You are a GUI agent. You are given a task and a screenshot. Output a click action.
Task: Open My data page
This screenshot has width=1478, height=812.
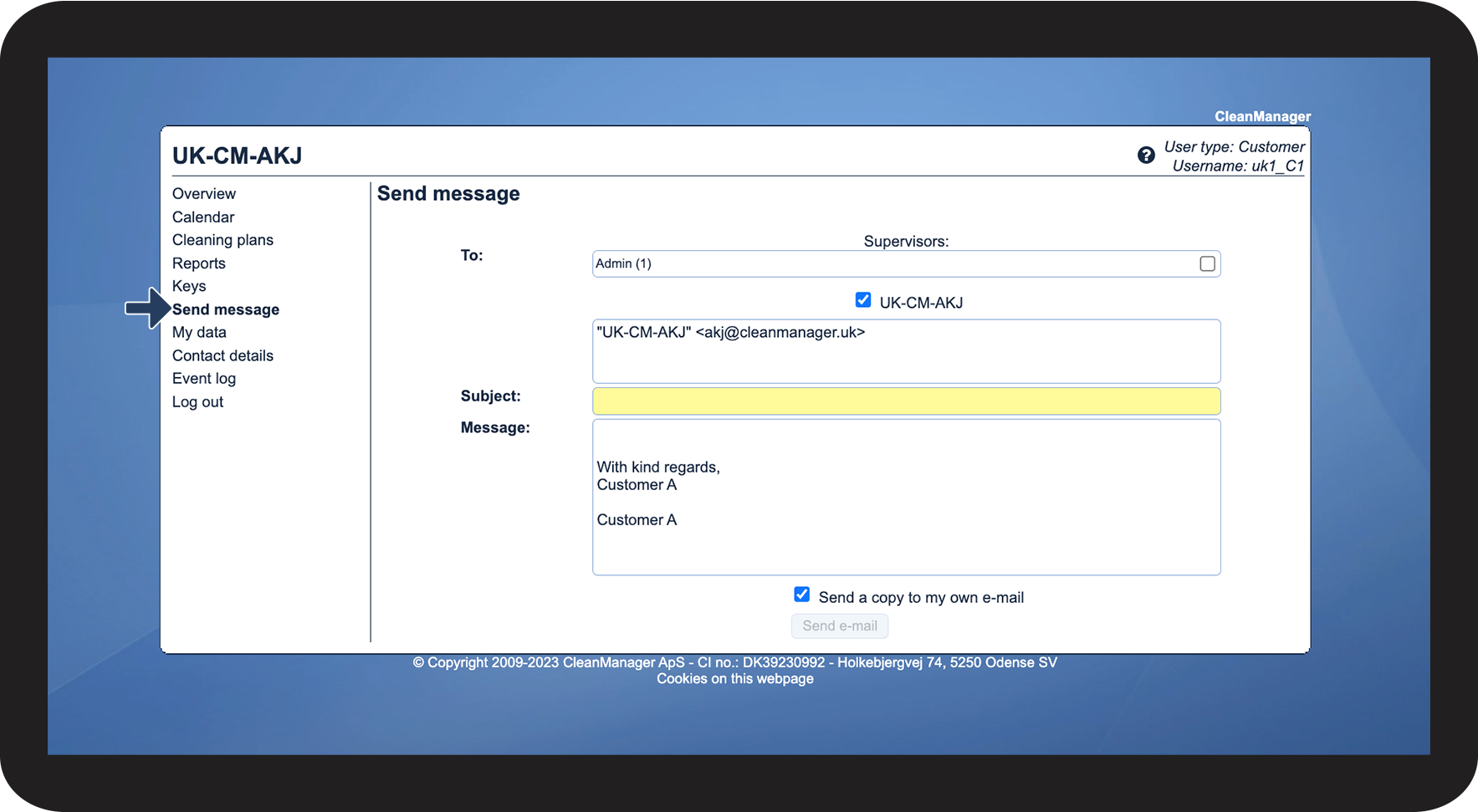199,332
